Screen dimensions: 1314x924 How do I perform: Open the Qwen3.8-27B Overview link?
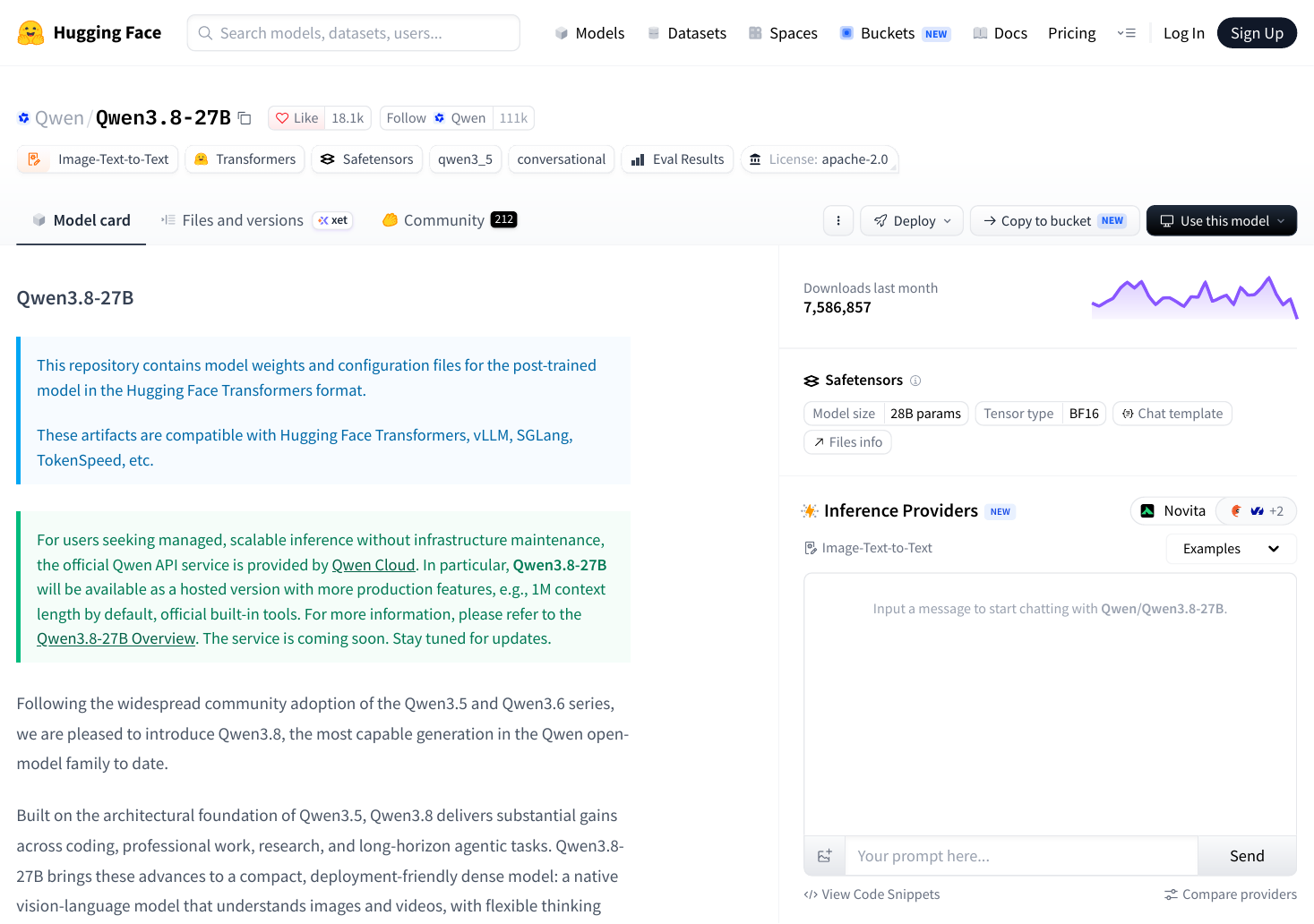[x=116, y=638]
